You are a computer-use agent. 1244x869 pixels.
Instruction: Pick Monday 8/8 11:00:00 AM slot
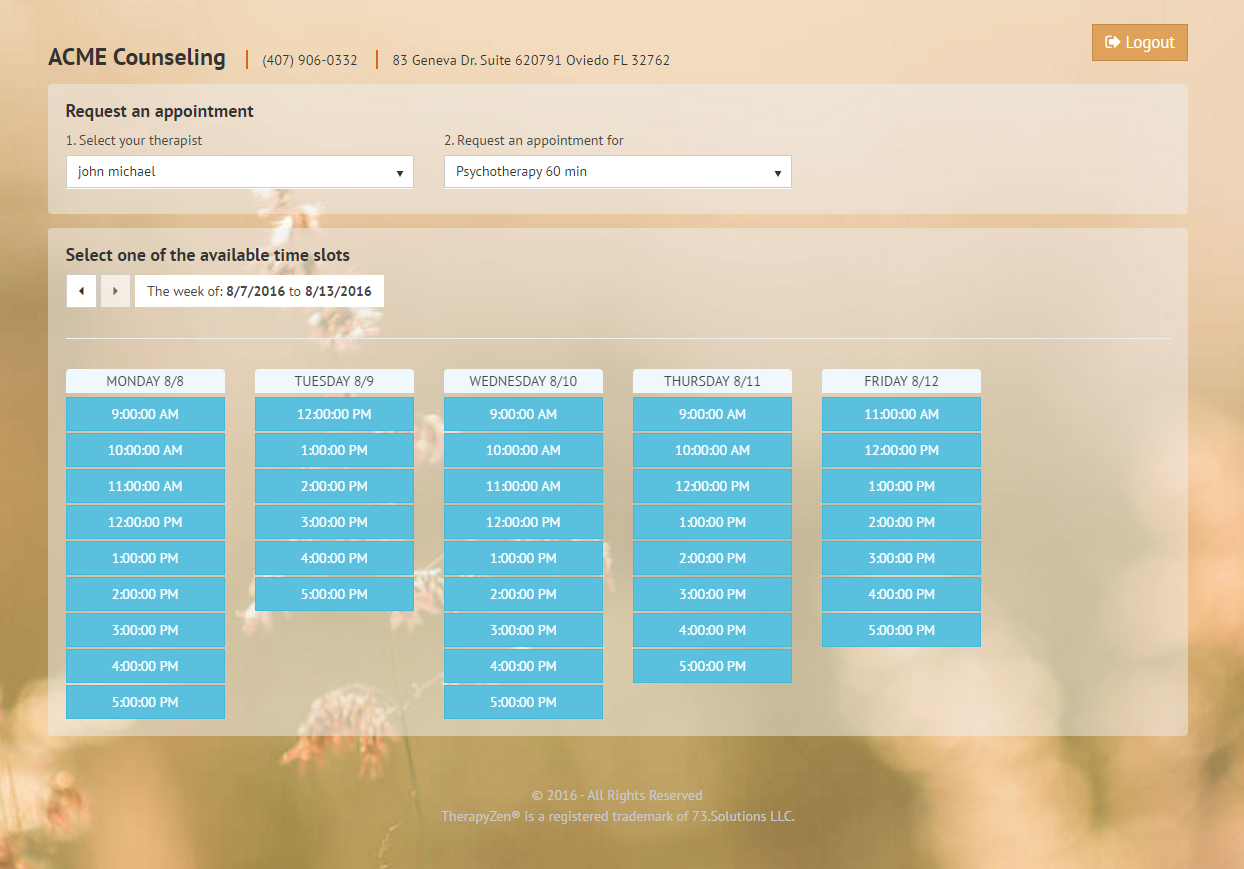pyautogui.click(x=145, y=486)
